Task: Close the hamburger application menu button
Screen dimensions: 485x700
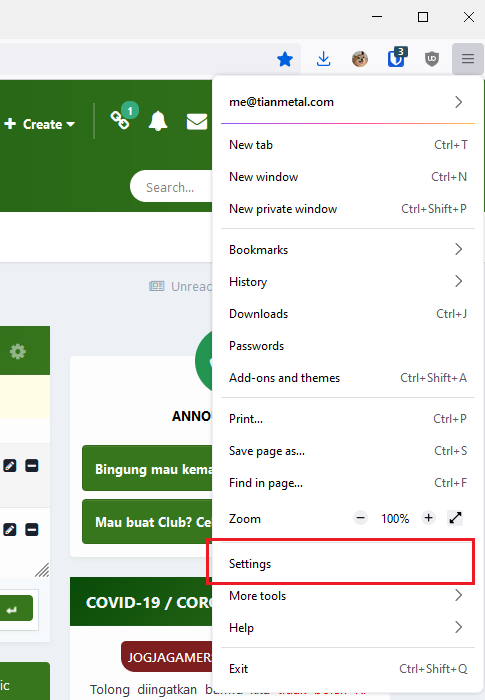Action: [x=468, y=58]
